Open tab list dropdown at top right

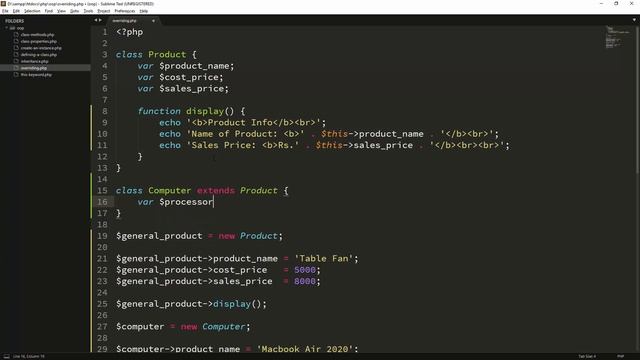point(634,20)
